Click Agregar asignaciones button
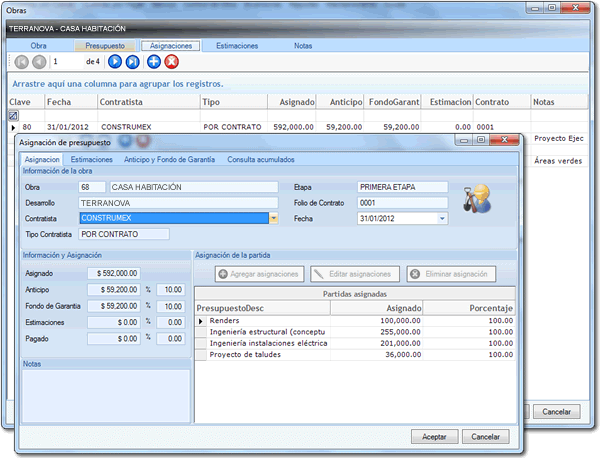Image resolution: width=600 pixels, height=458 pixels. (x=259, y=274)
